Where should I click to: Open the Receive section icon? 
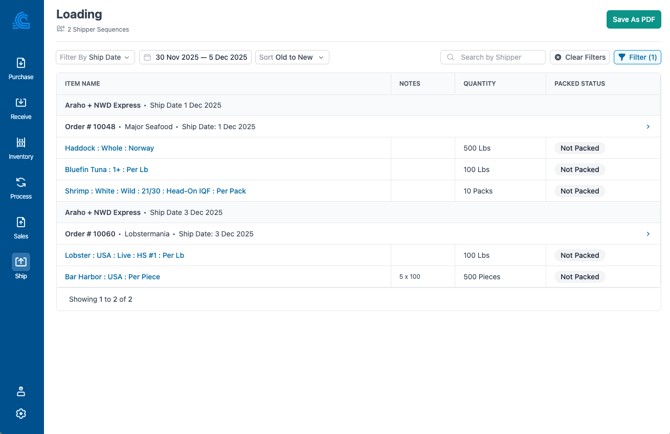pos(21,103)
